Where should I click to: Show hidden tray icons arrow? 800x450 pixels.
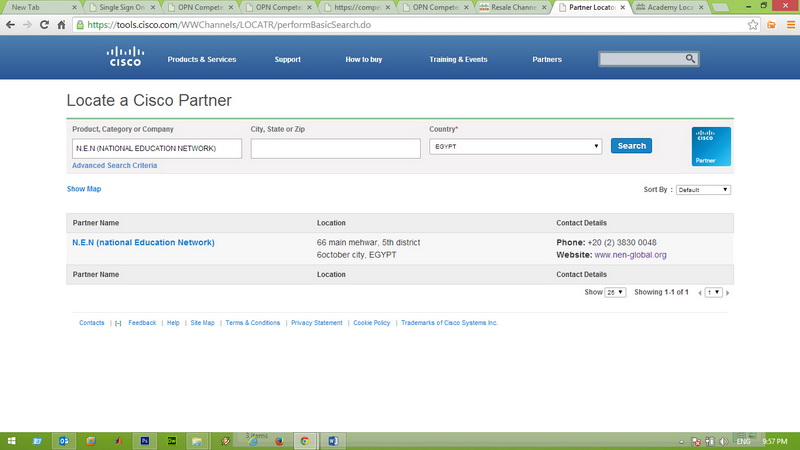[x=682, y=442]
